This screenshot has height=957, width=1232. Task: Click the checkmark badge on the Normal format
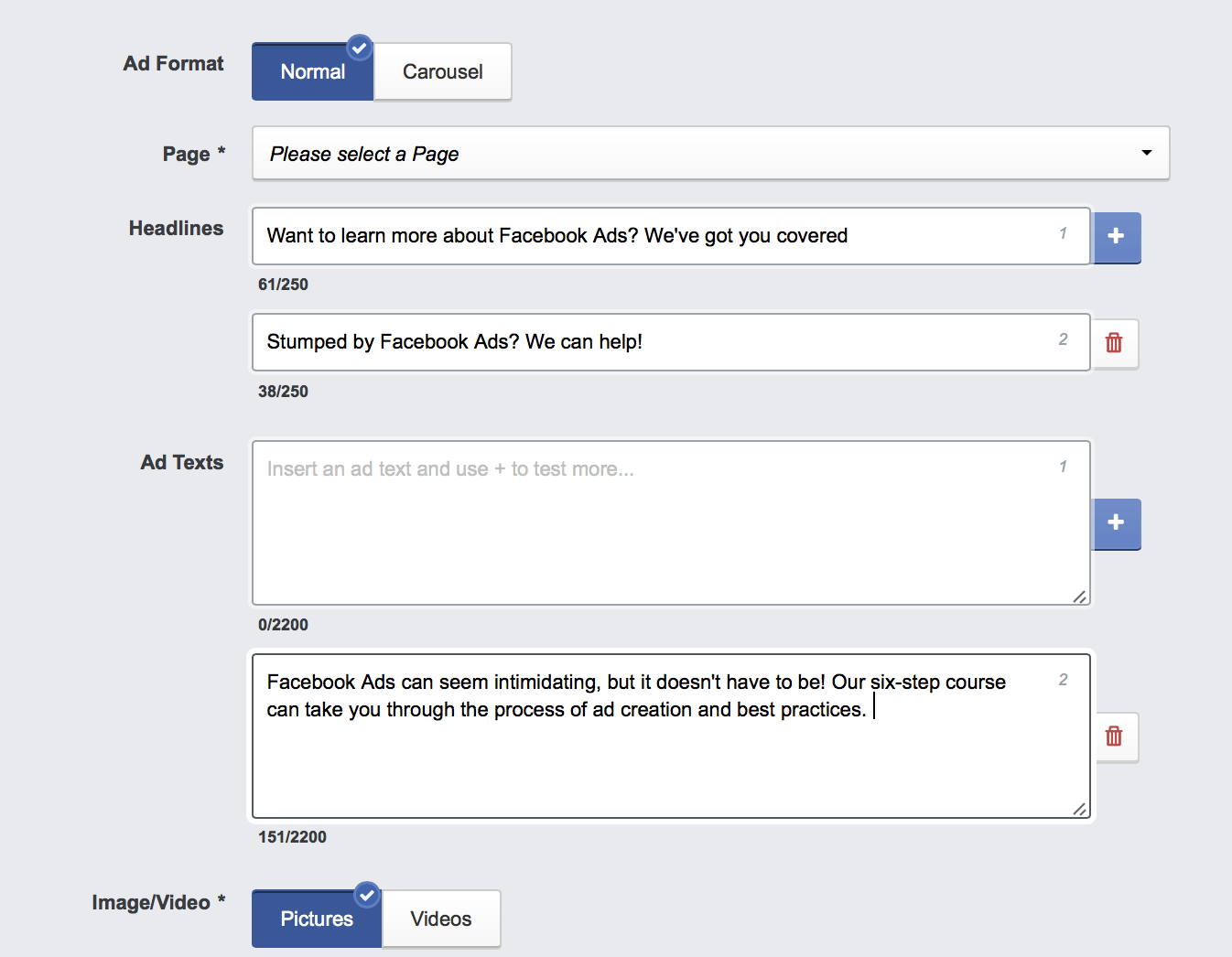coord(359,48)
